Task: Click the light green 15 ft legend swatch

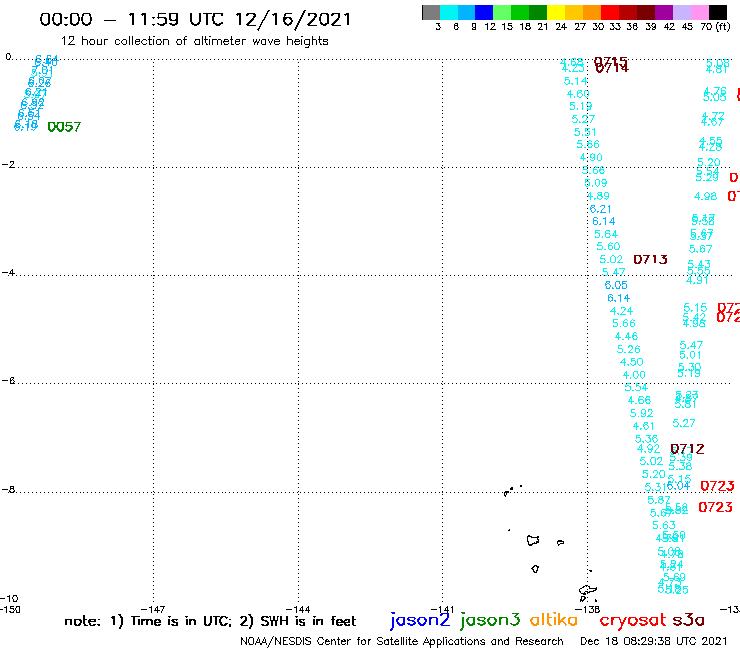Action: 502,12
